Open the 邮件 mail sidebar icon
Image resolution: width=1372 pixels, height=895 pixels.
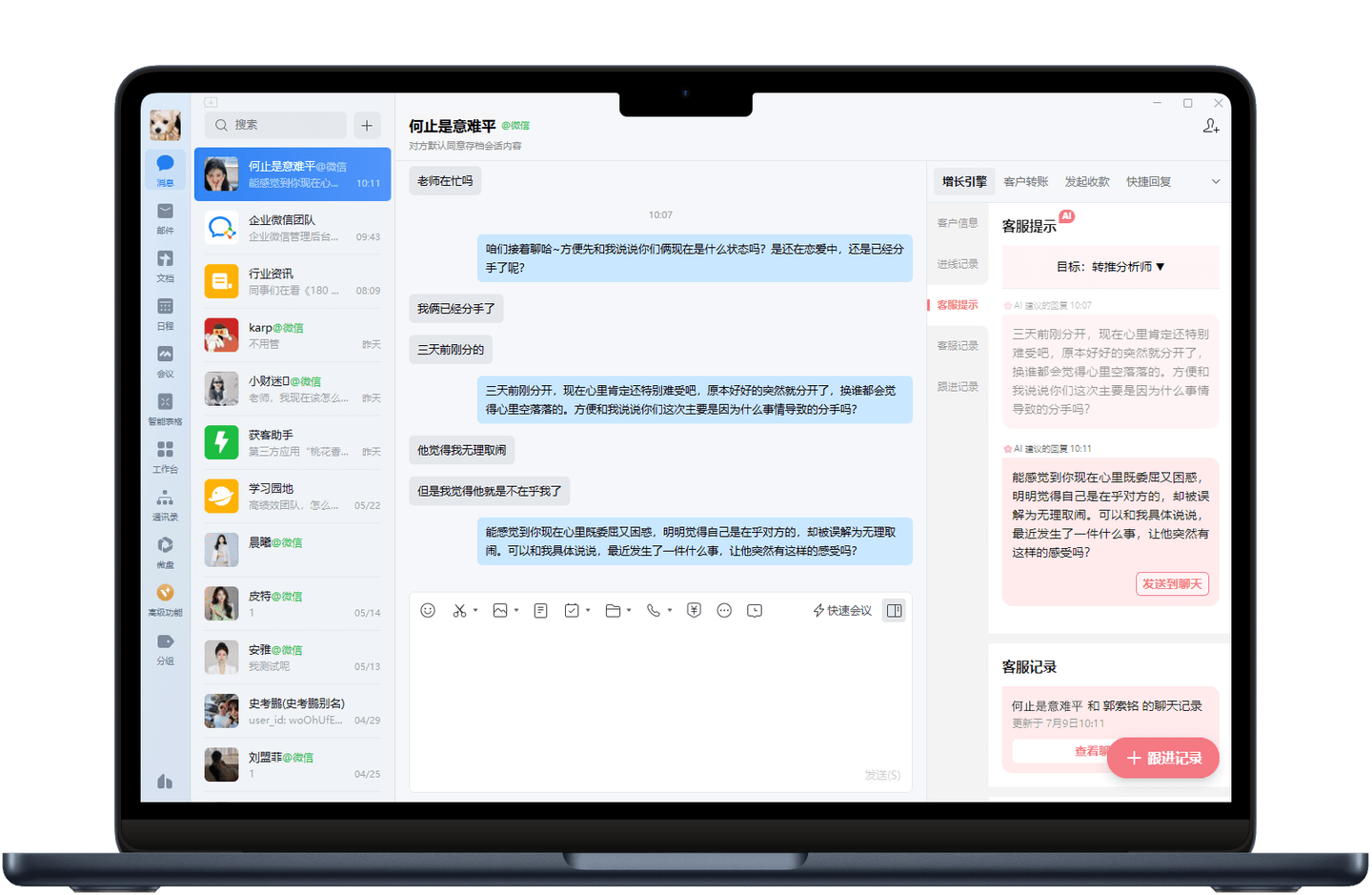pos(165,217)
